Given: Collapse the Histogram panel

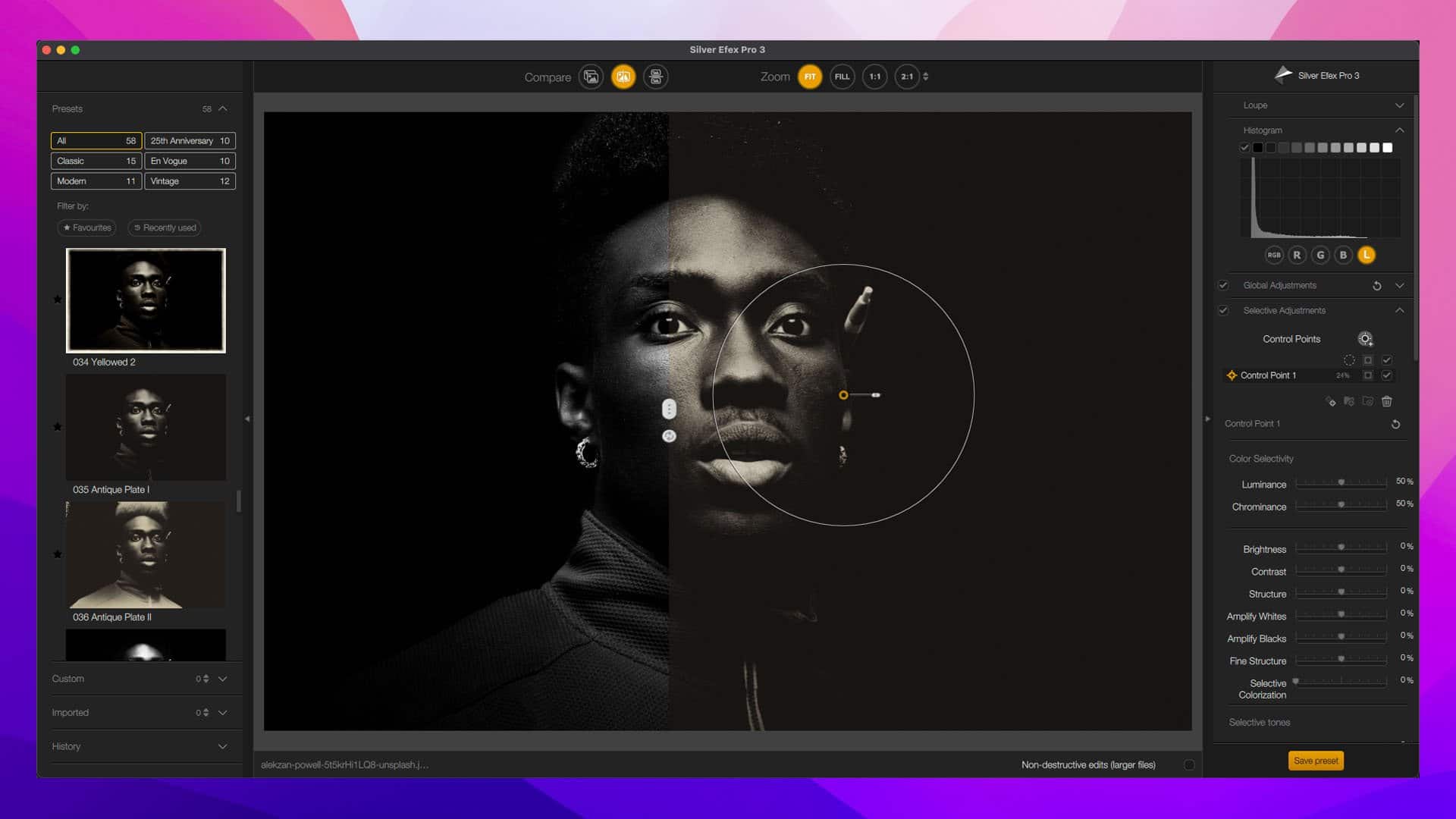Looking at the screenshot, I should tap(1399, 130).
